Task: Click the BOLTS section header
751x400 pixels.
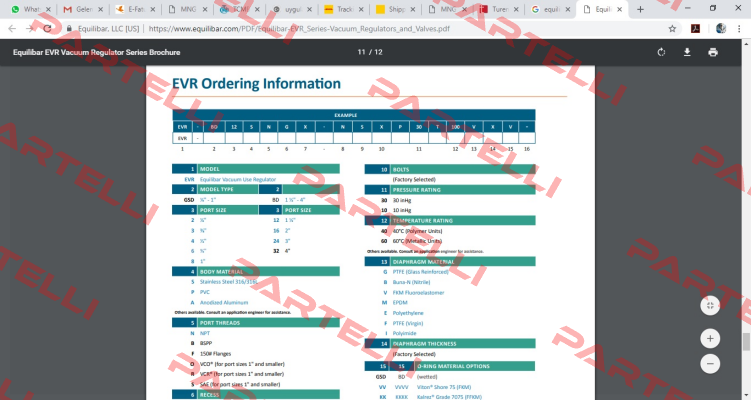Action: (450, 170)
